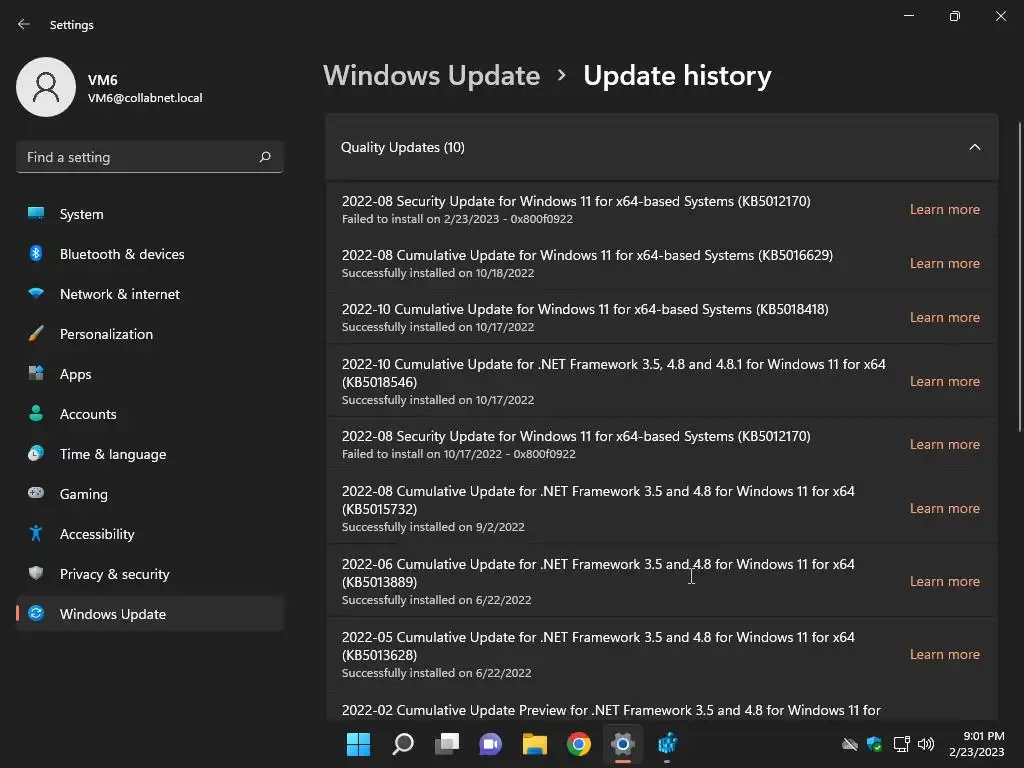Open File Explorer from the taskbar
The image size is (1024, 768).
tap(535, 744)
